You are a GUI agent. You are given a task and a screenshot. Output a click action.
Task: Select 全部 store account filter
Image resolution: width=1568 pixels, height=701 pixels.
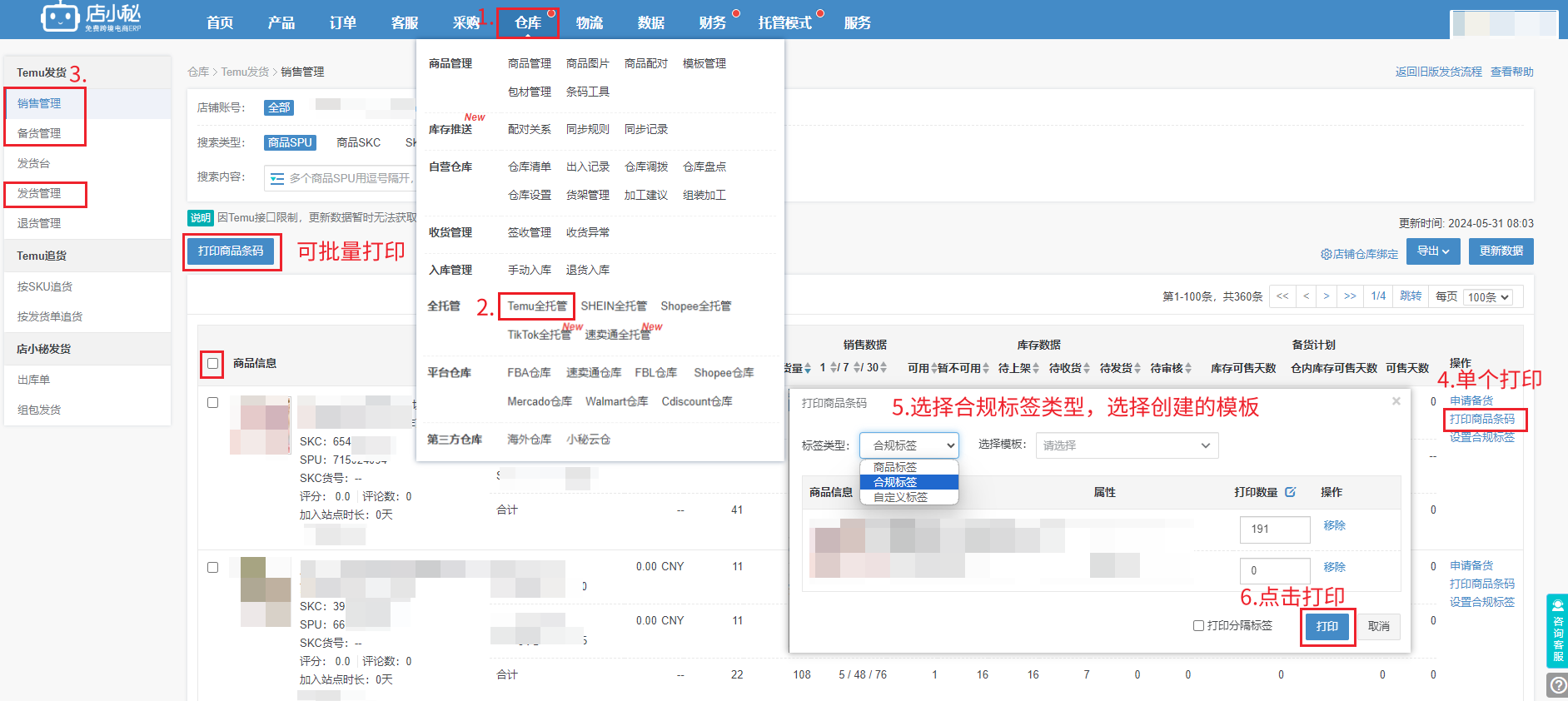click(x=279, y=107)
